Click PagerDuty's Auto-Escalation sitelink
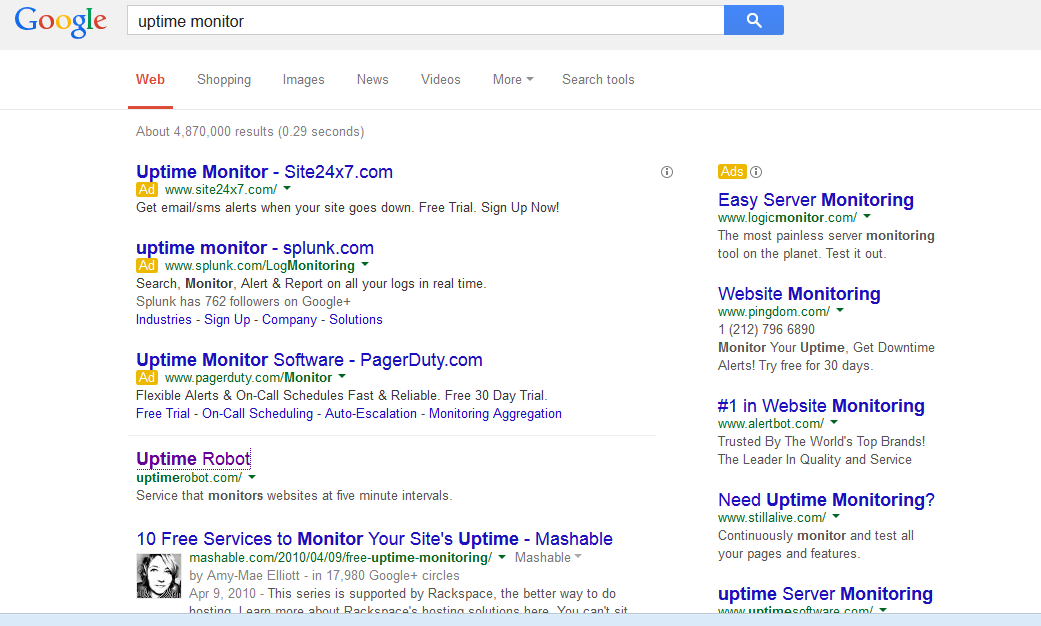 point(370,414)
